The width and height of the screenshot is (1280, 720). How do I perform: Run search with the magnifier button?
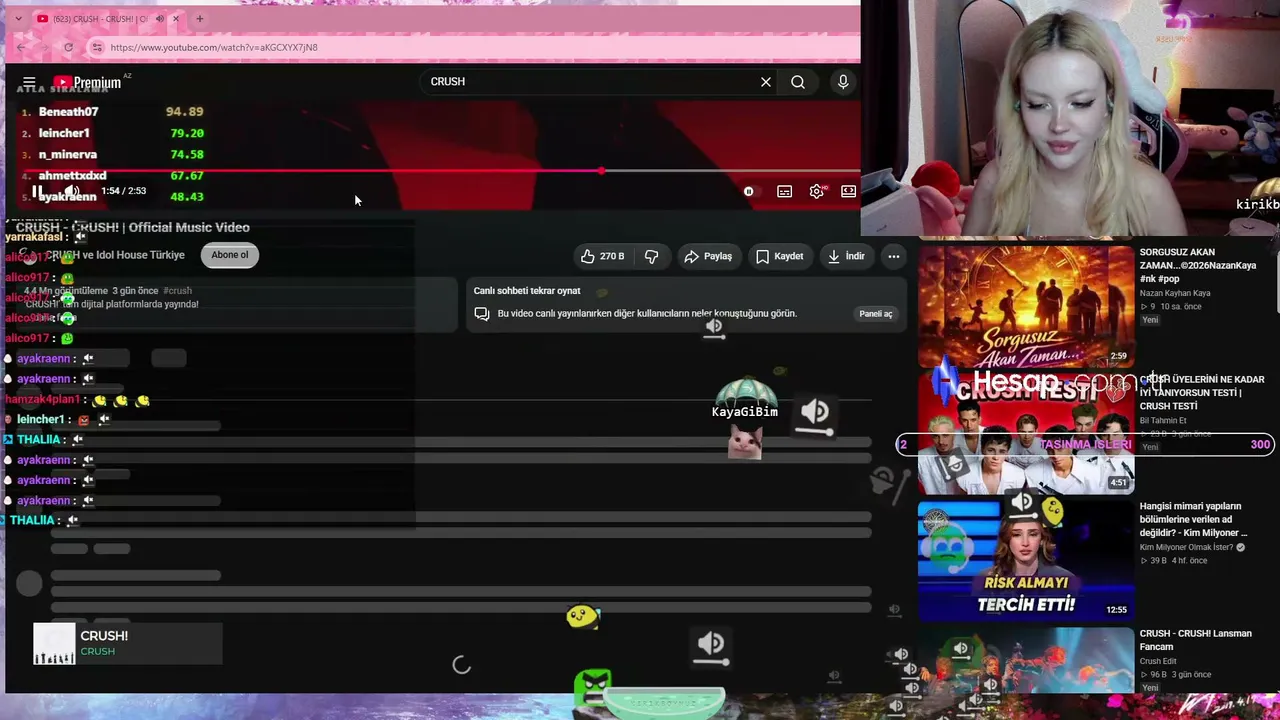tap(798, 82)
